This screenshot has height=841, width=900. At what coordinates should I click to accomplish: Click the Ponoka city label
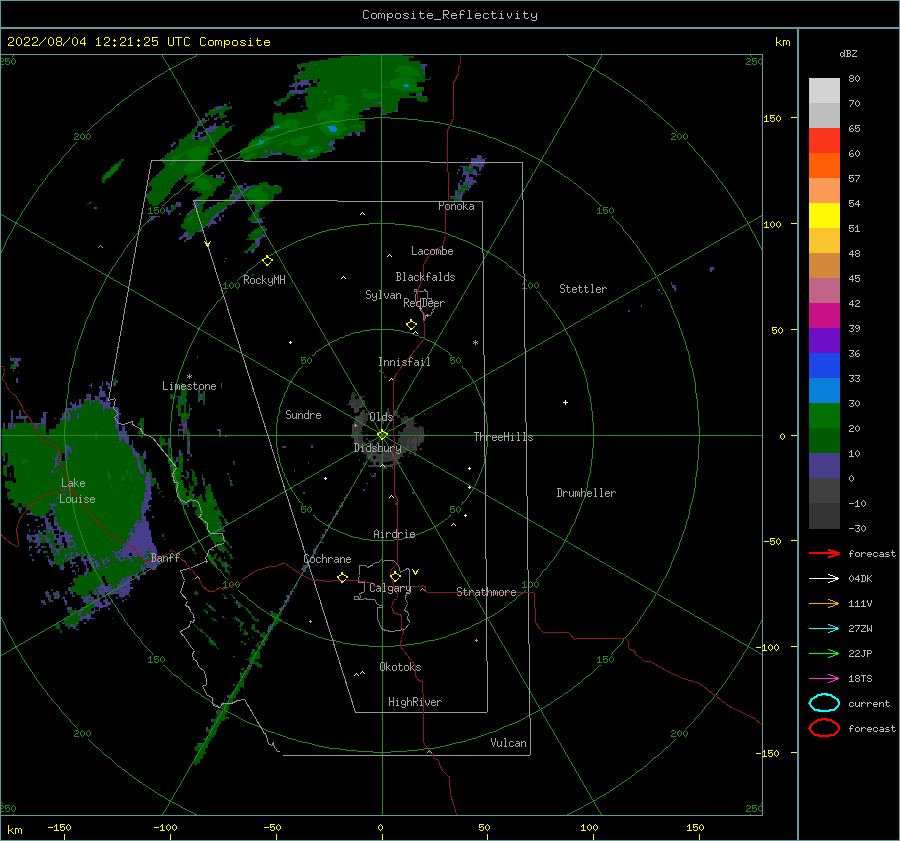[456, 206]
